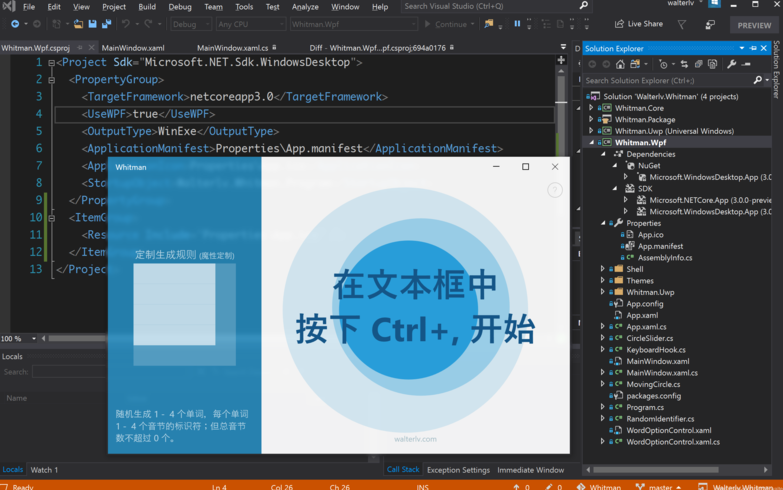Open Properties wrench in Solution Explorer
The image size is (783, 490).
tap(732, 64)
